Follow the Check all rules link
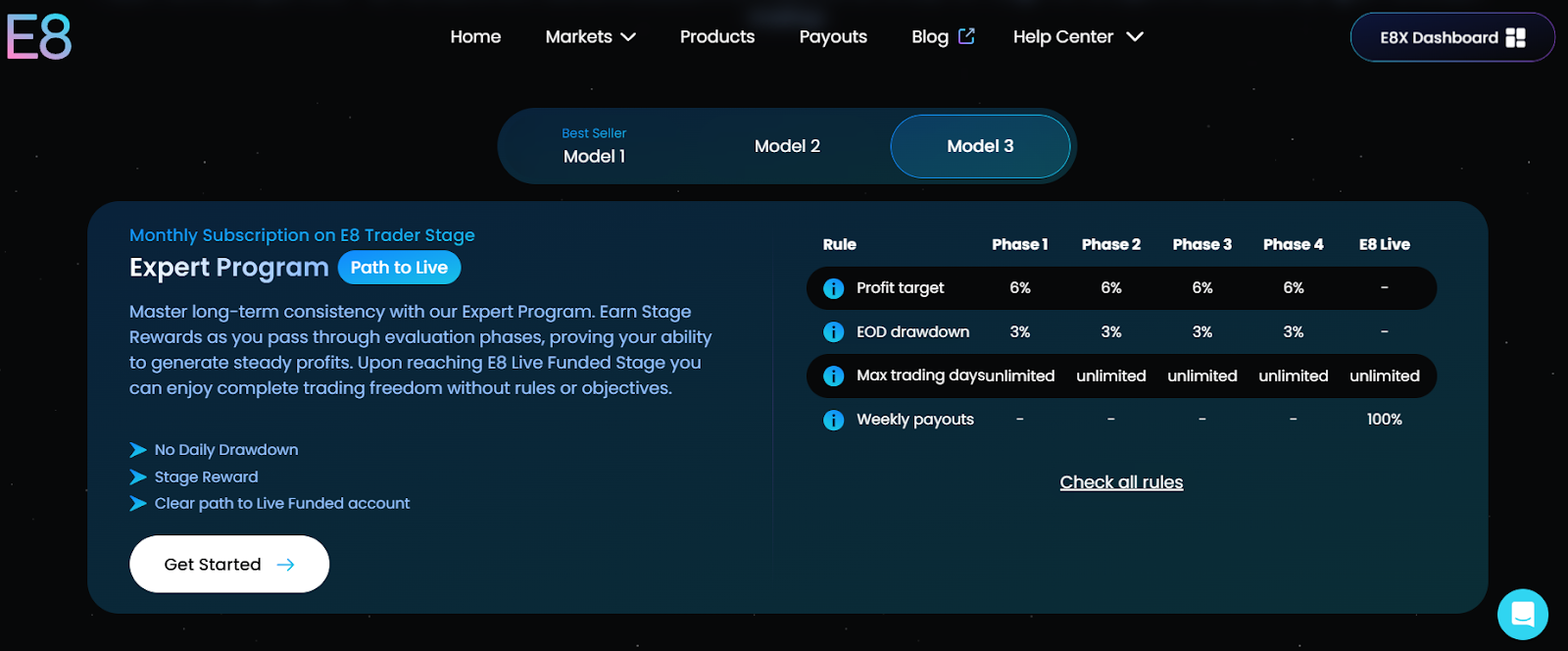The width and height of the screenshot is (1568, 651). coord(1121,482)
